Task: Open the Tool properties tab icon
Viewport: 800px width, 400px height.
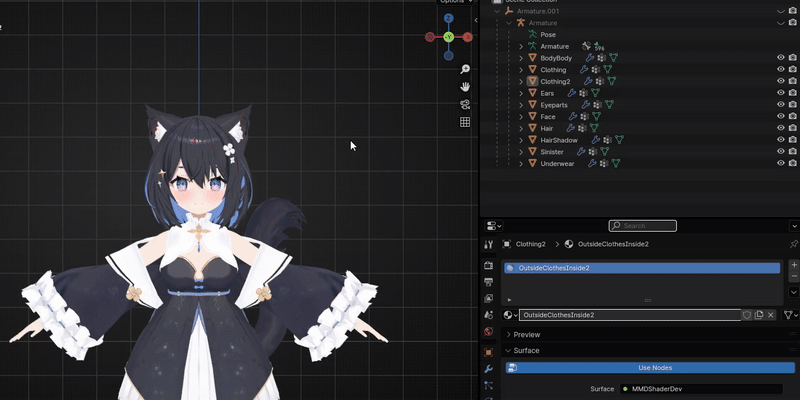Action: (488, 244)
